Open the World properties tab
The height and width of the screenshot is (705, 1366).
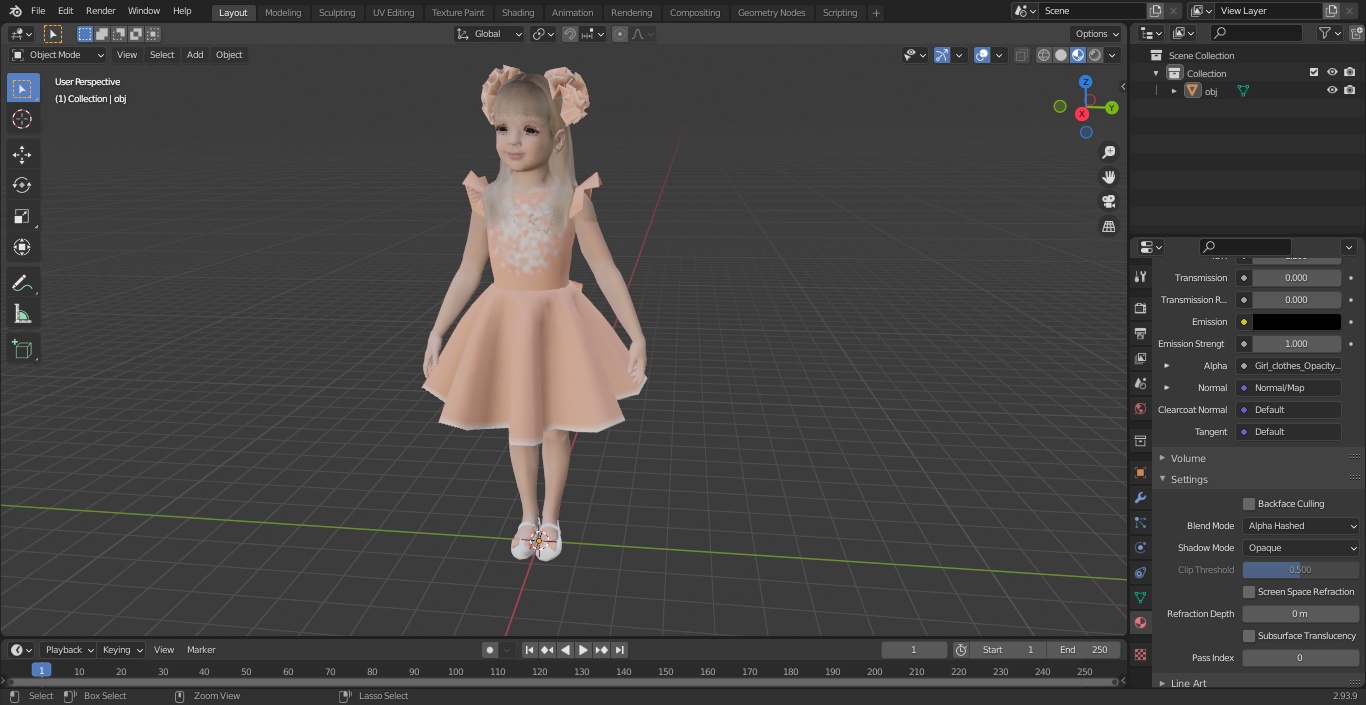point(1140,409)
